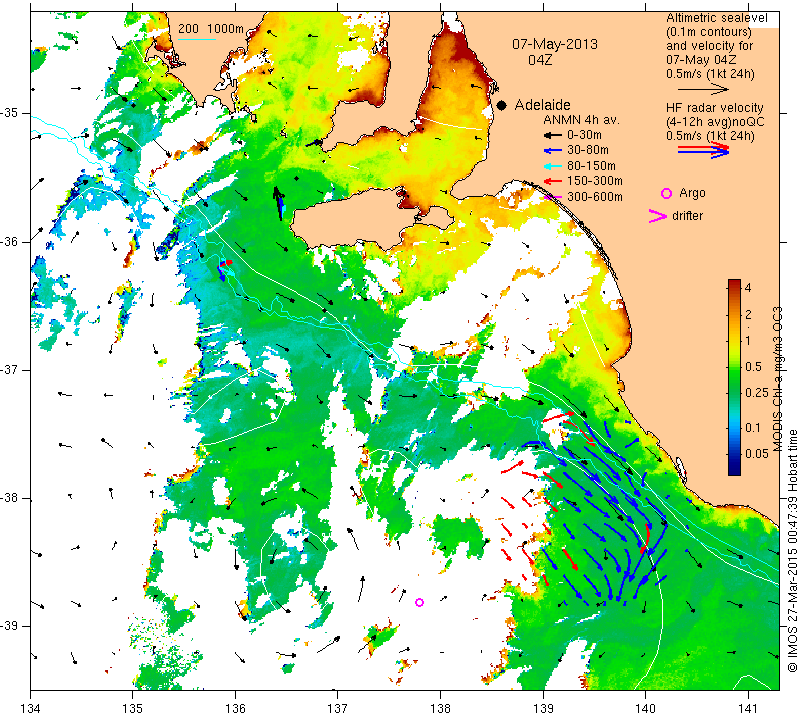Viewport: 800px width, 720px height.
Task: Click the ANMN 4h av. heading
Action: (581, 120)
